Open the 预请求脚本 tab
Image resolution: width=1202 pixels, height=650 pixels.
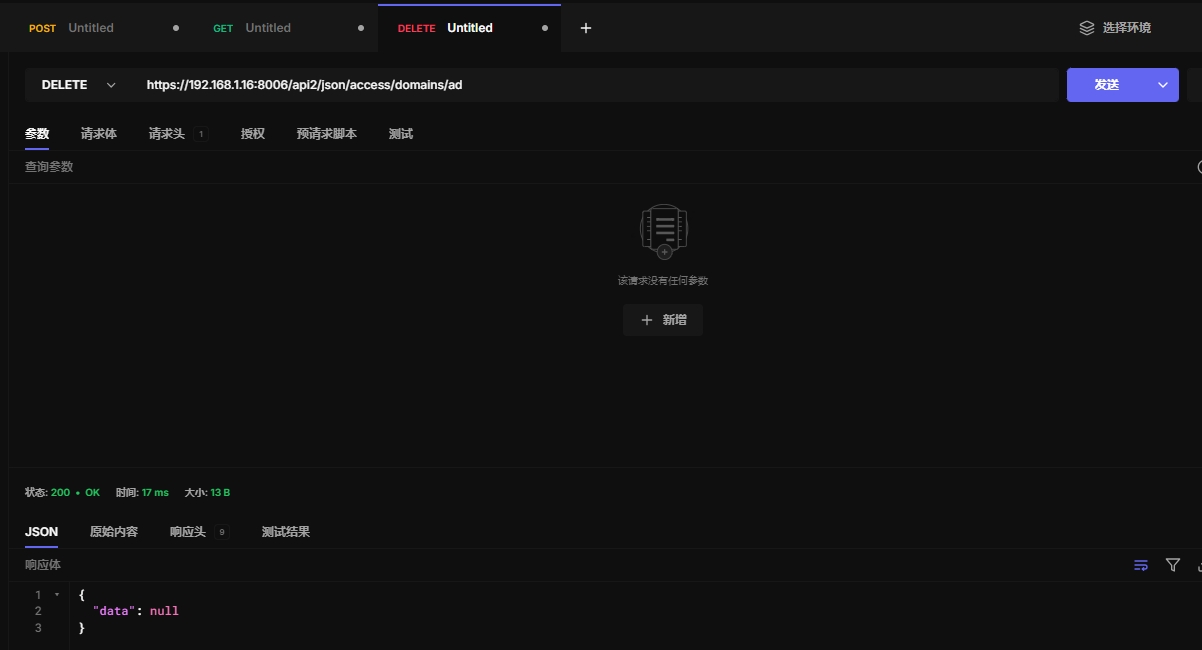[326, 134]
